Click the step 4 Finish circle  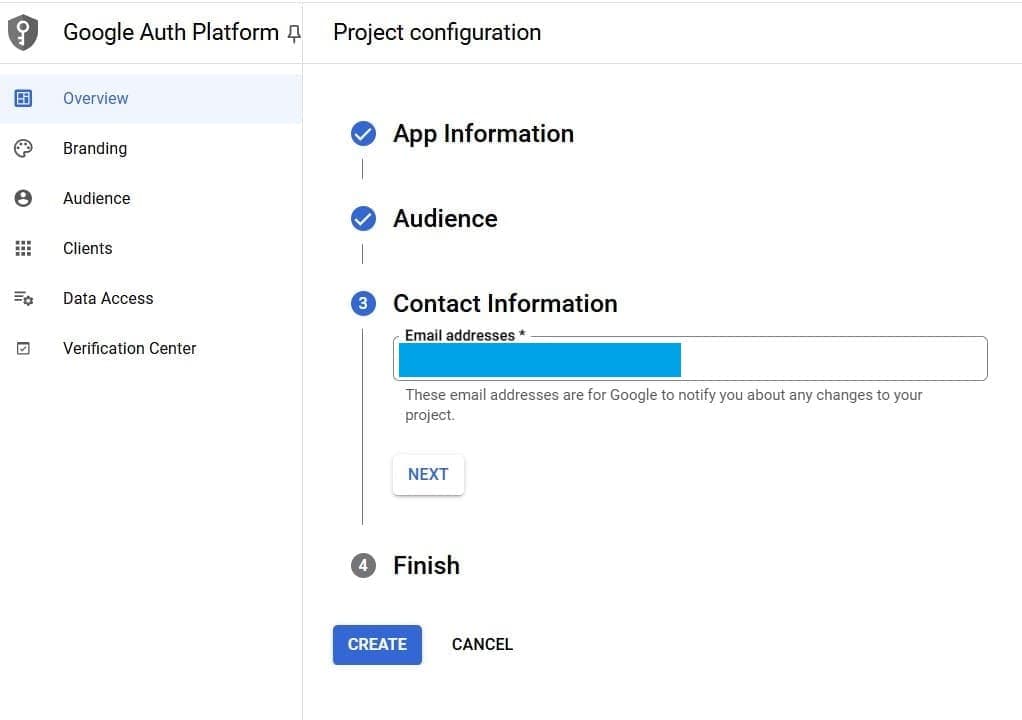363,565
